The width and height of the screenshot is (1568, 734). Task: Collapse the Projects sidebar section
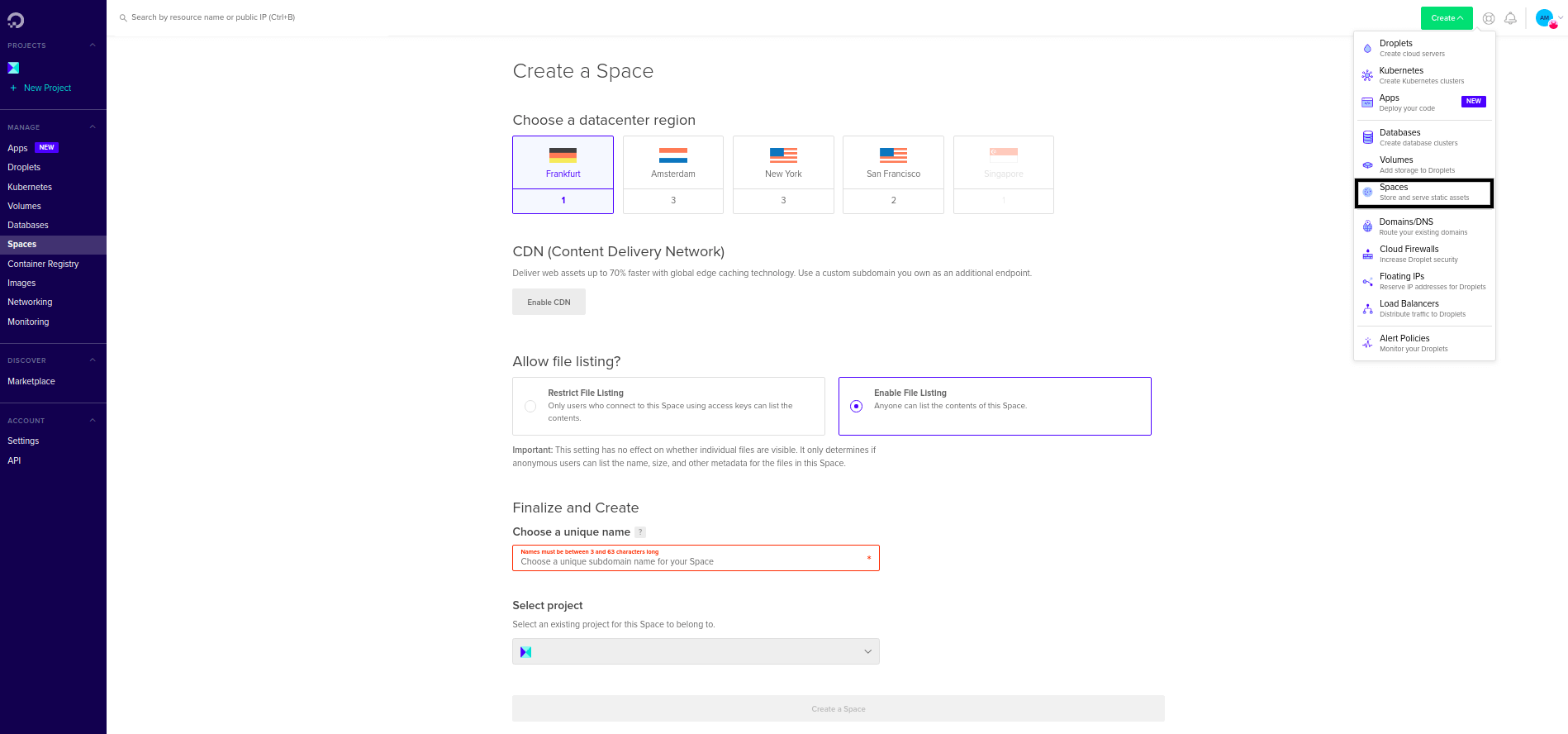point(93,45)
